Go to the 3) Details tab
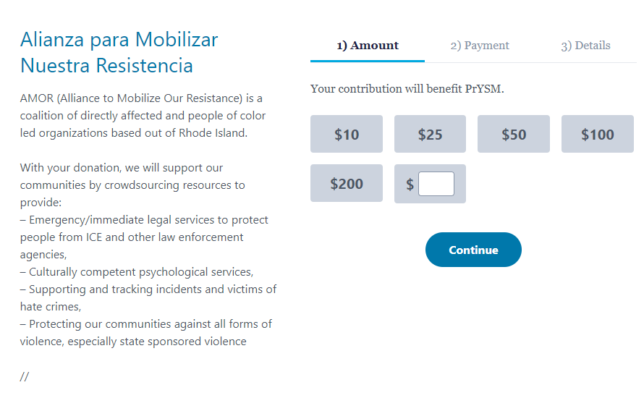Screen dimensions: 644x398 (586, 45)
